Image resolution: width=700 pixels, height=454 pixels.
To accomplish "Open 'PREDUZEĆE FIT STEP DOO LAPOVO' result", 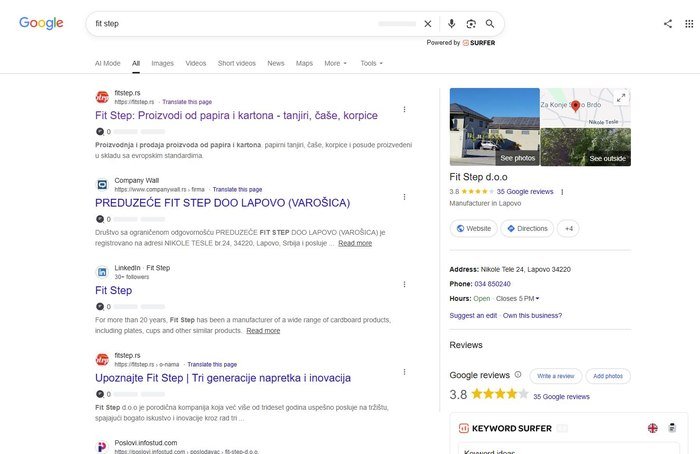I will 222,203.
